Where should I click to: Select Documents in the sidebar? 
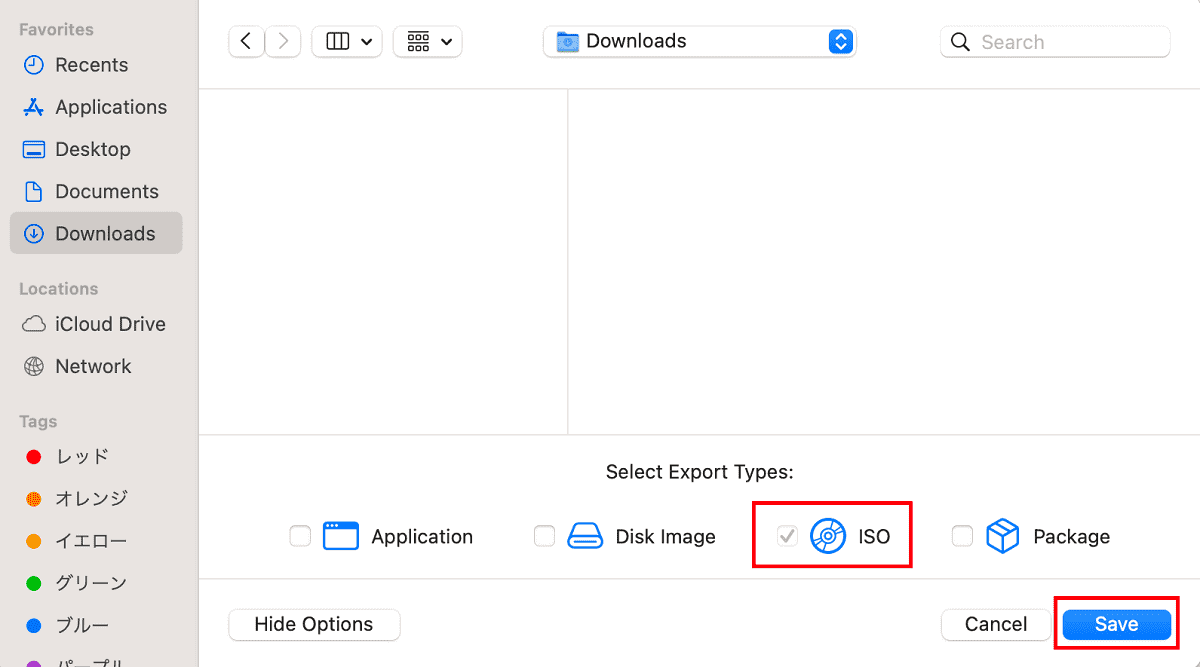96,191
